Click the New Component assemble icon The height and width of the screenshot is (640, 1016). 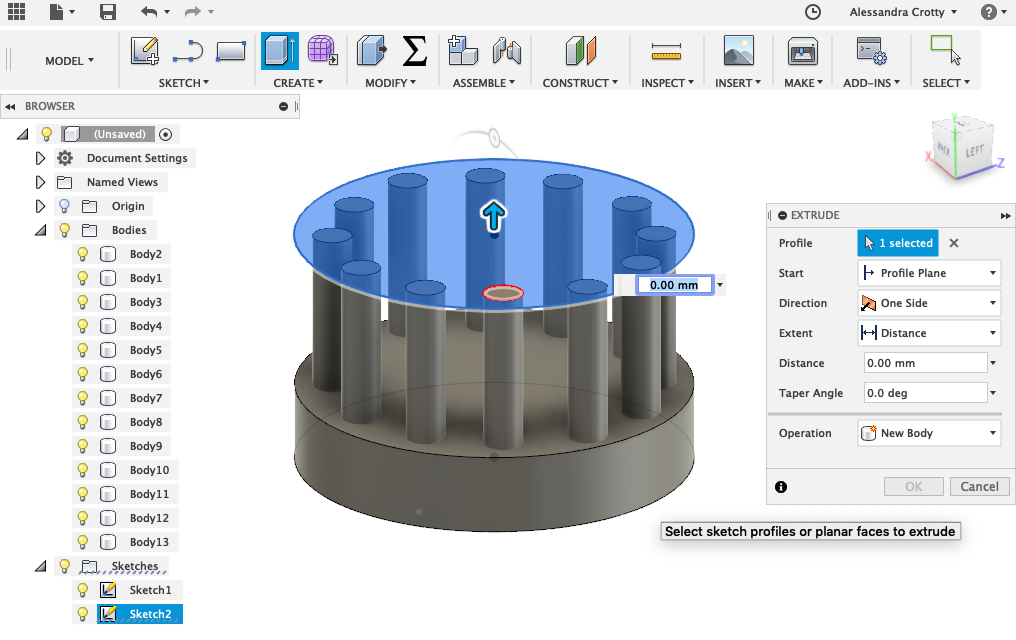(x=463, y=51)
